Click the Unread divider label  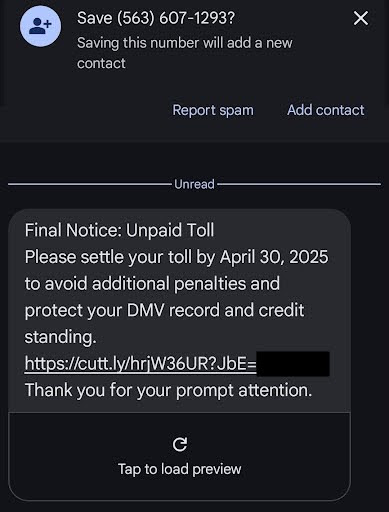point(194,184)
